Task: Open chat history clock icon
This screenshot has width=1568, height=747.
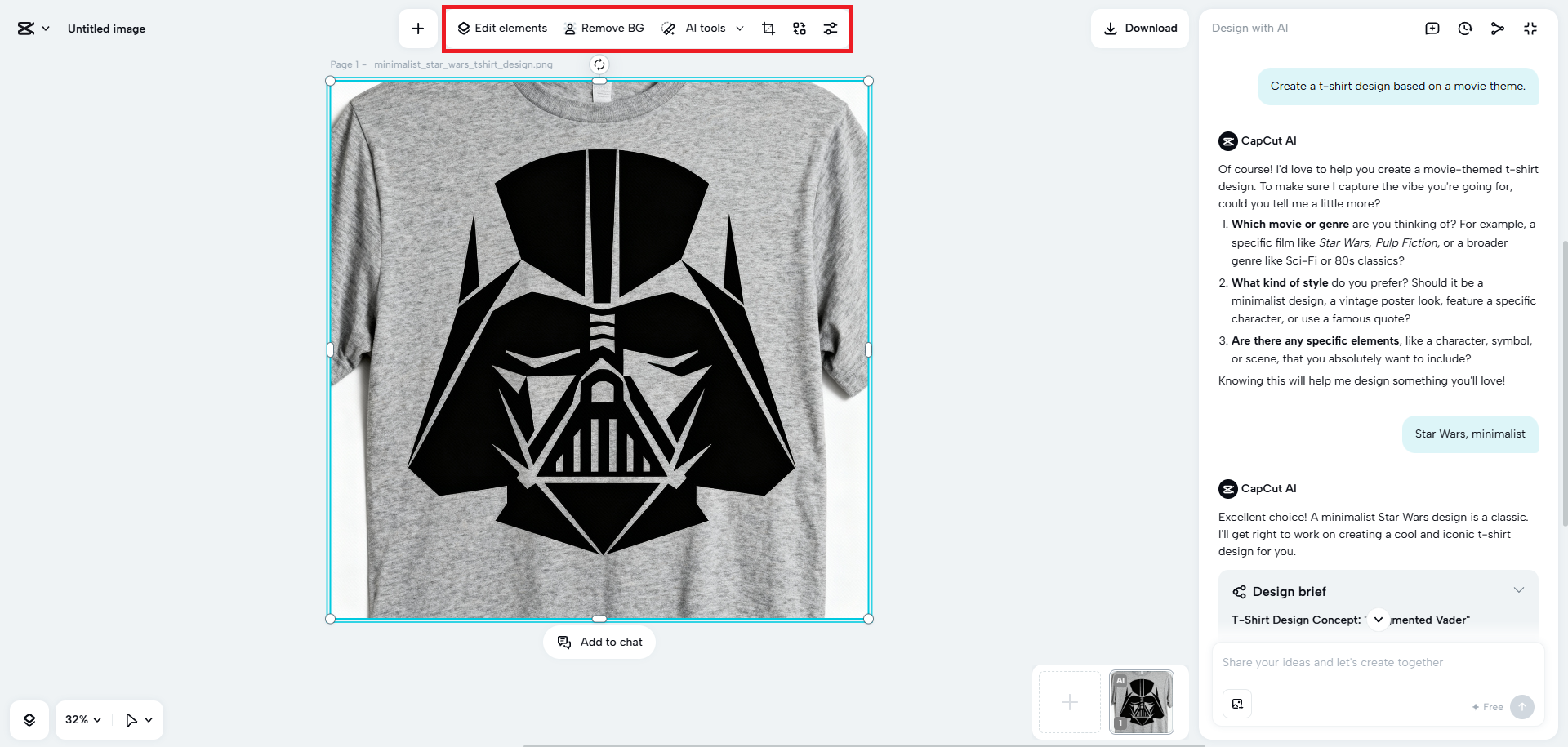Action: click(1465, 29)
